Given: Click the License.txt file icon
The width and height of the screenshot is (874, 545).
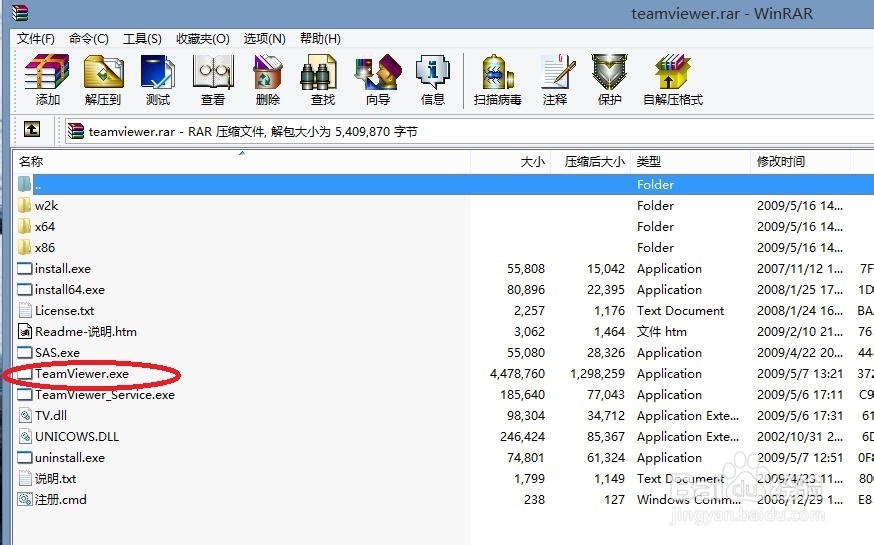Looking at the screenshot, I should click(25, 310).
